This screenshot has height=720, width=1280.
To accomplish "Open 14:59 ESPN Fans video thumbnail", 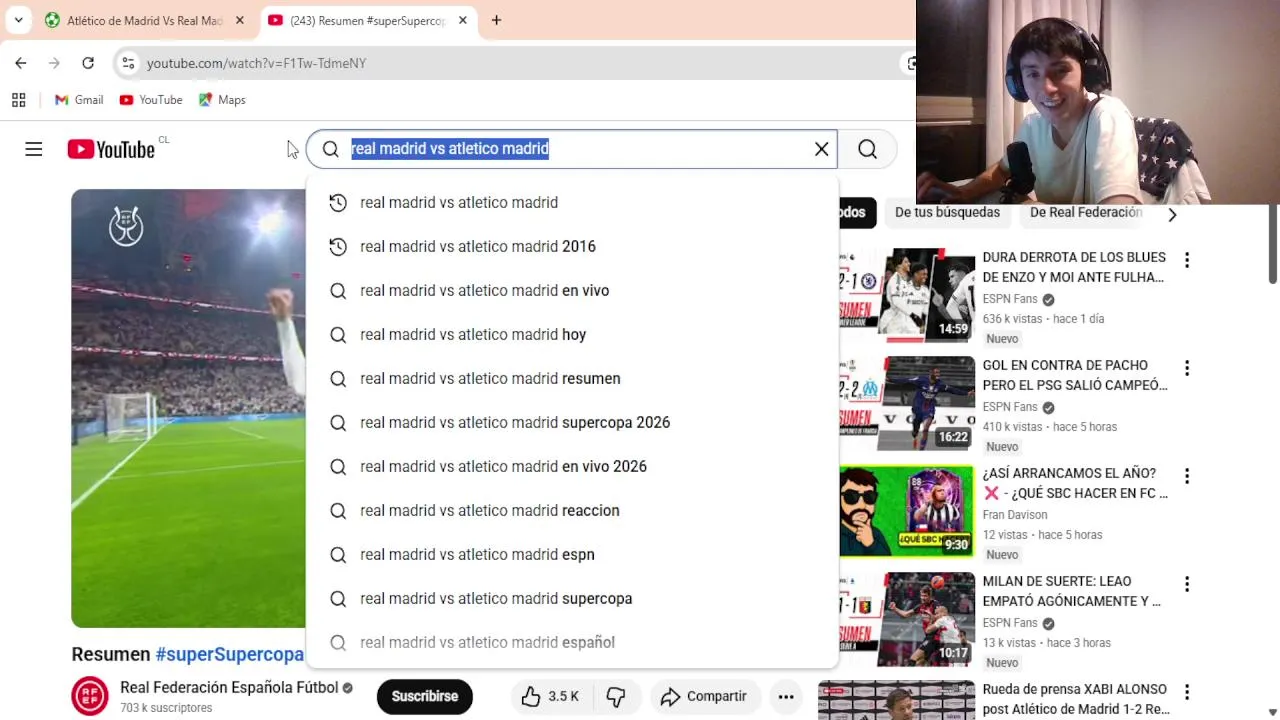I will point(907,296).
